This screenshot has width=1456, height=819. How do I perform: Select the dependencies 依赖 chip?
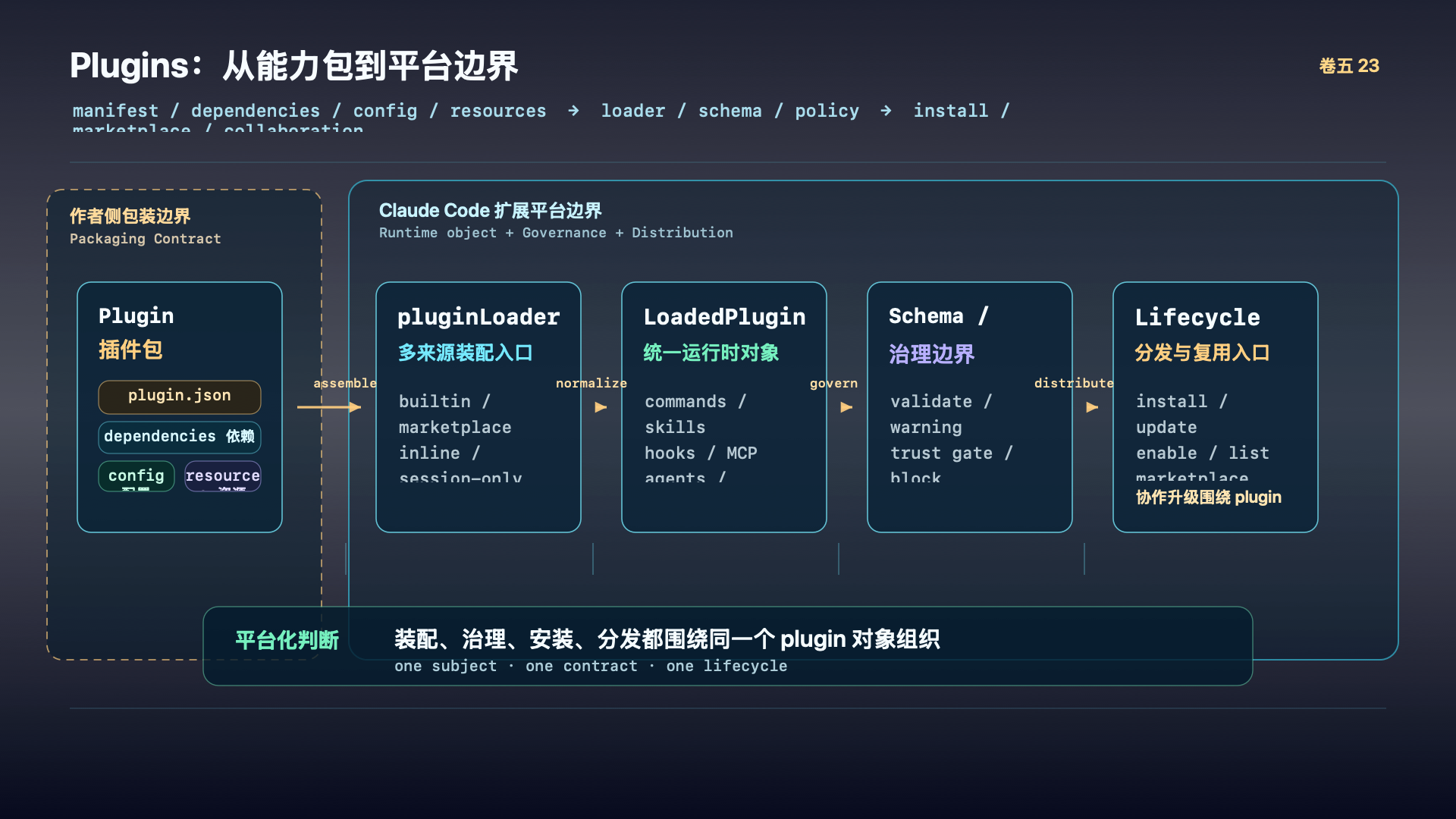pyautogui.click(x=180, y=437)
